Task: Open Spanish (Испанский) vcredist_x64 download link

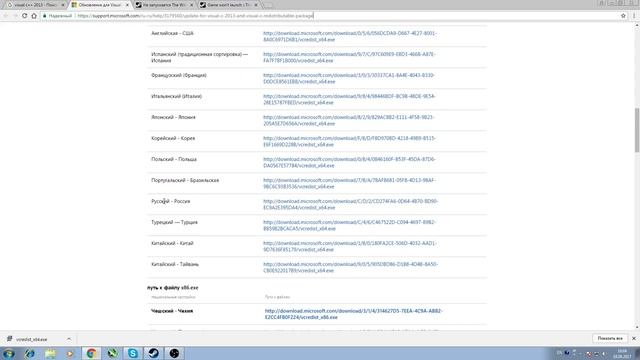Action: pos(349,57)
